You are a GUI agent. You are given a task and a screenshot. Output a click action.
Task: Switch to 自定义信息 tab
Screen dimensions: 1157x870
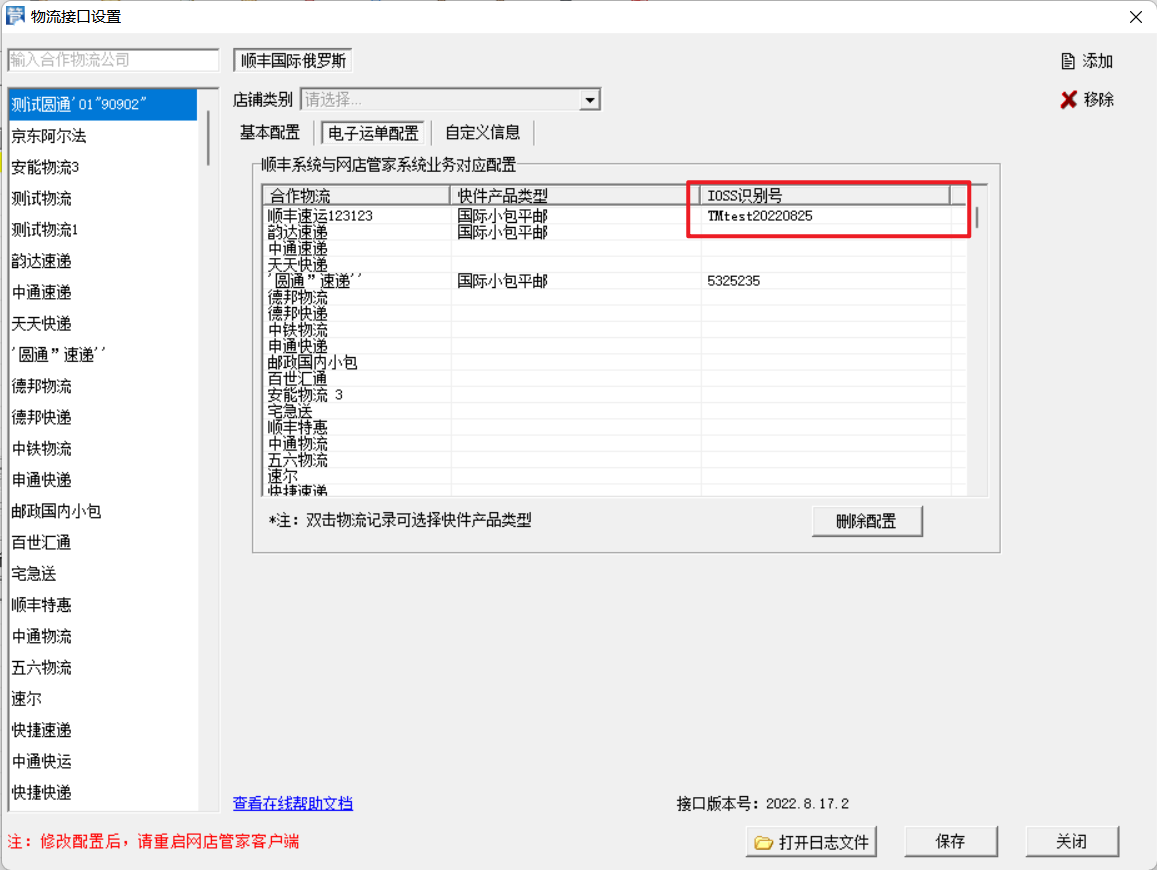pyautogui.click(x=483, y=133)
